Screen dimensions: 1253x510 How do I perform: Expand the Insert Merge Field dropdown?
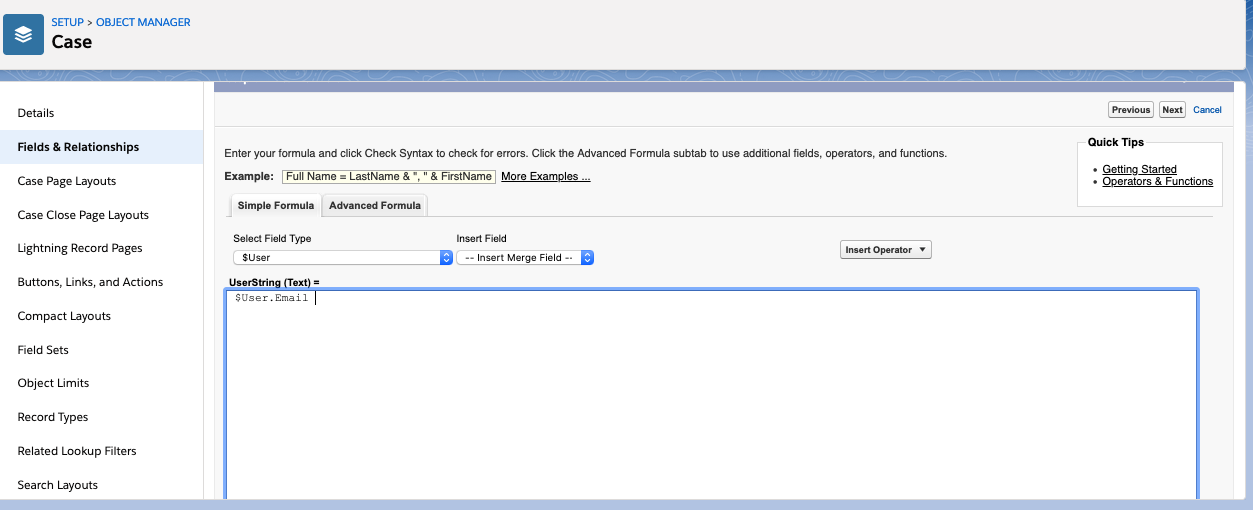coord(525,258)
